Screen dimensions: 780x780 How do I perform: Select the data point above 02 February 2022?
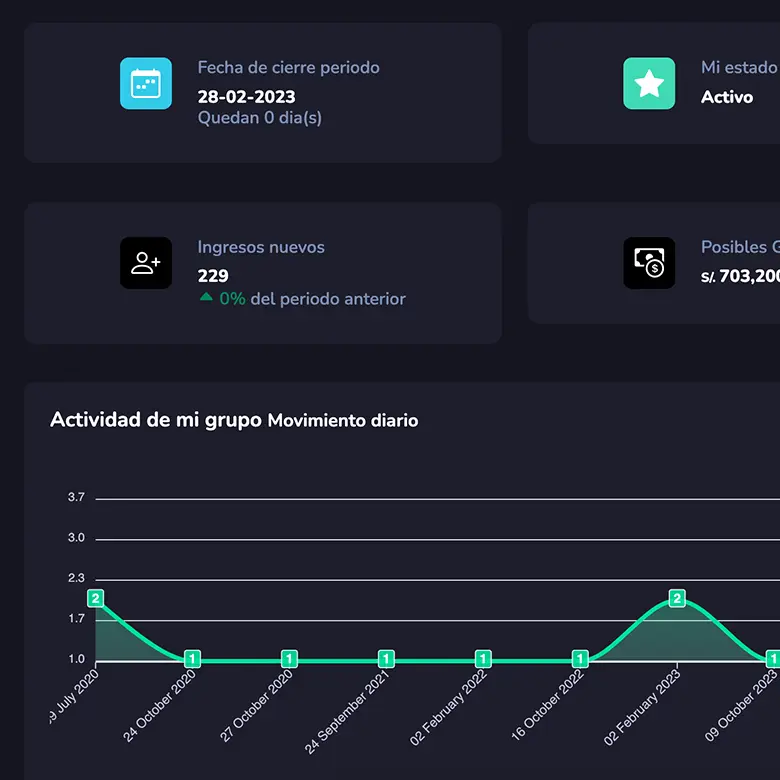tap(483, 659)
